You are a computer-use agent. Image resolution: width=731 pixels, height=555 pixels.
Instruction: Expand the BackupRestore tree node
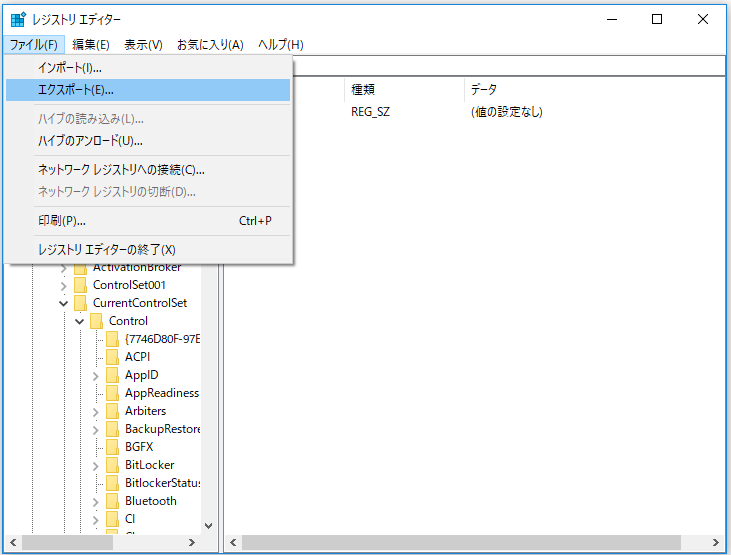[x=96, y=429]
